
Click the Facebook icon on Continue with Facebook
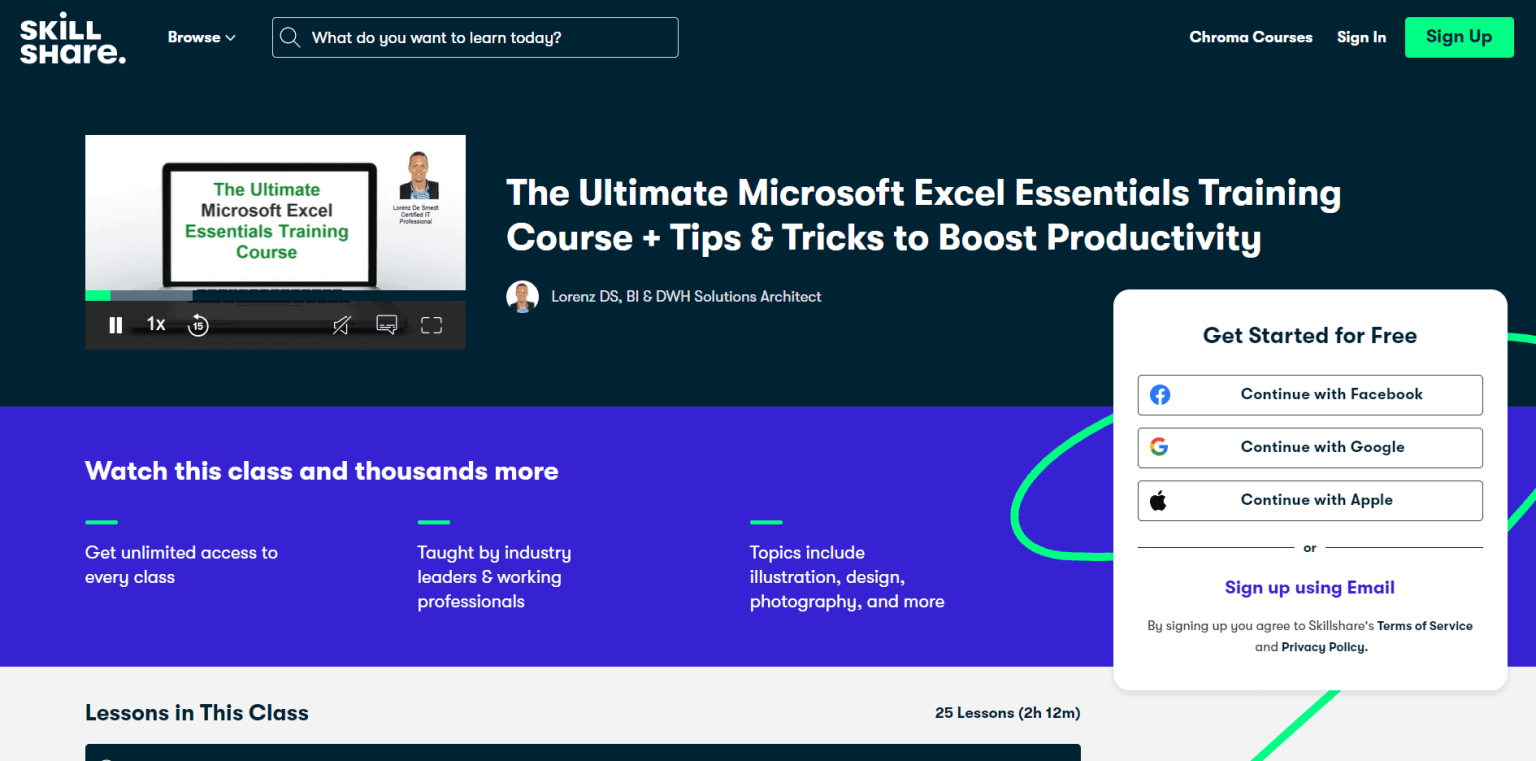[x=1159, y=394]
